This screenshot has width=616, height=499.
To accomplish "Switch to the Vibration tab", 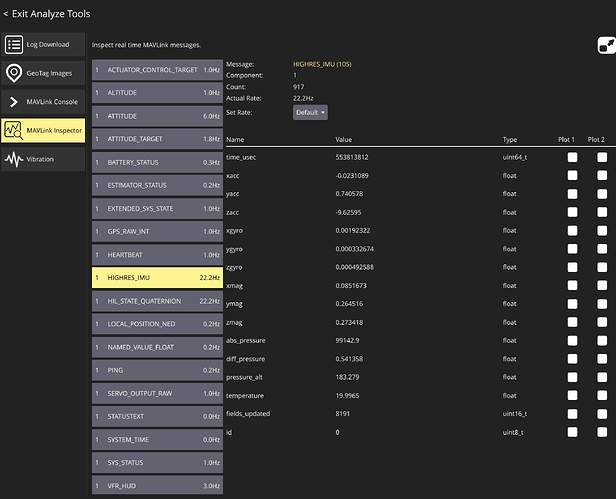I will [42, 159].
